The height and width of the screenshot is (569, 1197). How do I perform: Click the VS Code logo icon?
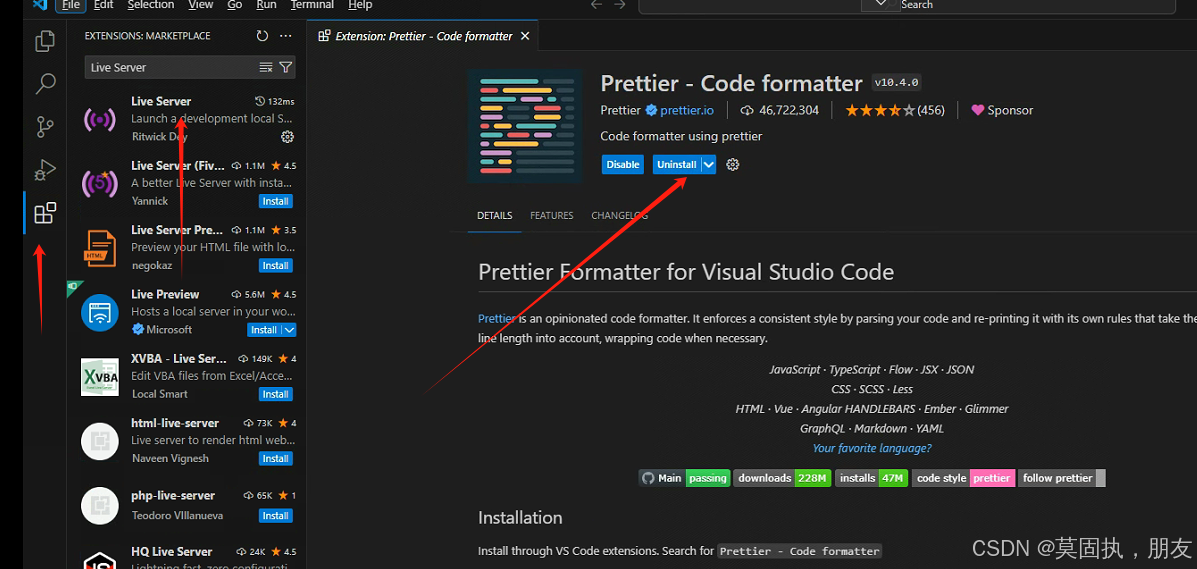pyautogui.click(x=40, y=5)
